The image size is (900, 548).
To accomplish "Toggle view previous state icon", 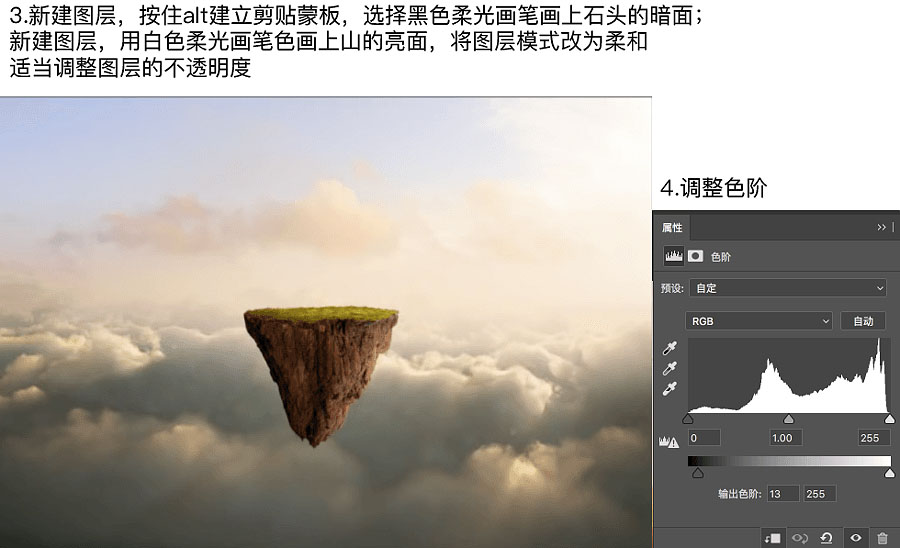I will tap(799, 538).
